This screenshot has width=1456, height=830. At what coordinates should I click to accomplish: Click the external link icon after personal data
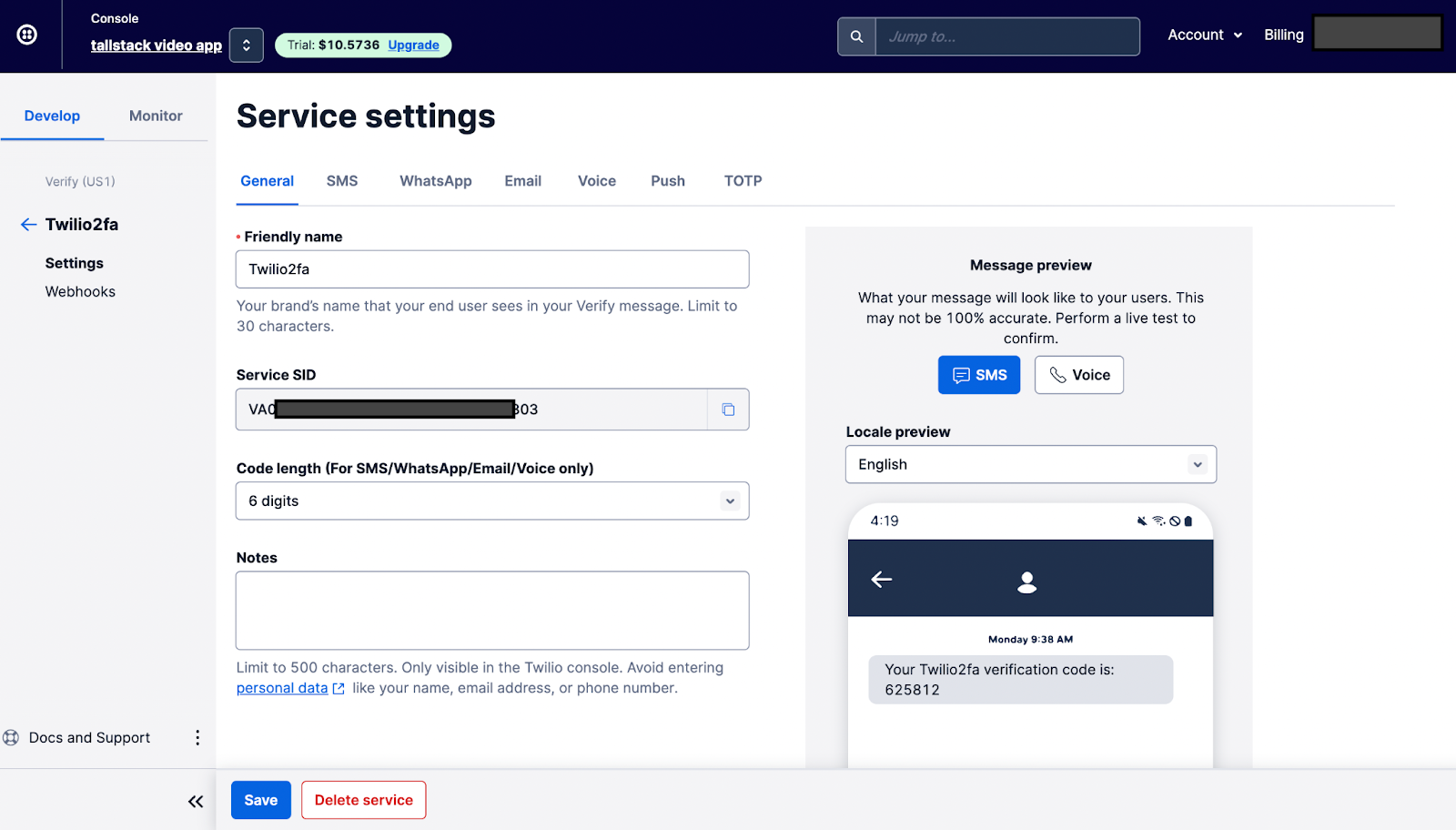339,689
